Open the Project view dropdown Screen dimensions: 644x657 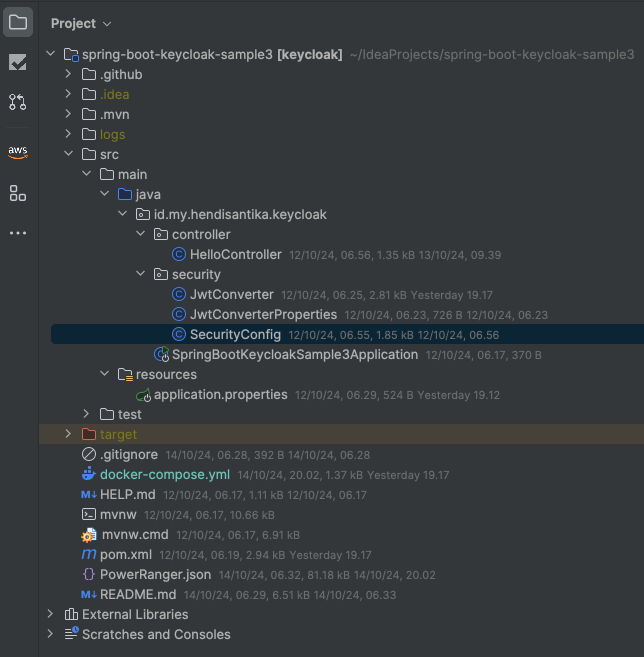pos(81,23)
